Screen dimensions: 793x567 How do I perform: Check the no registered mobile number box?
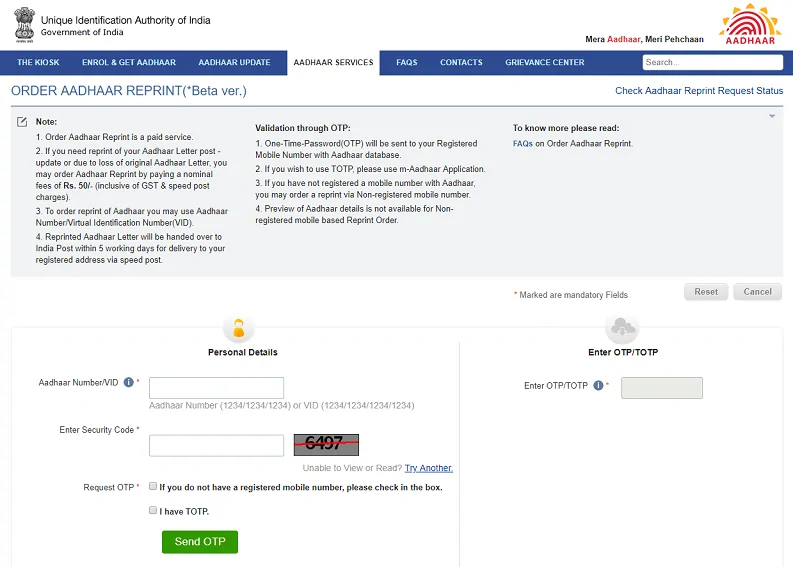(153, 486)
